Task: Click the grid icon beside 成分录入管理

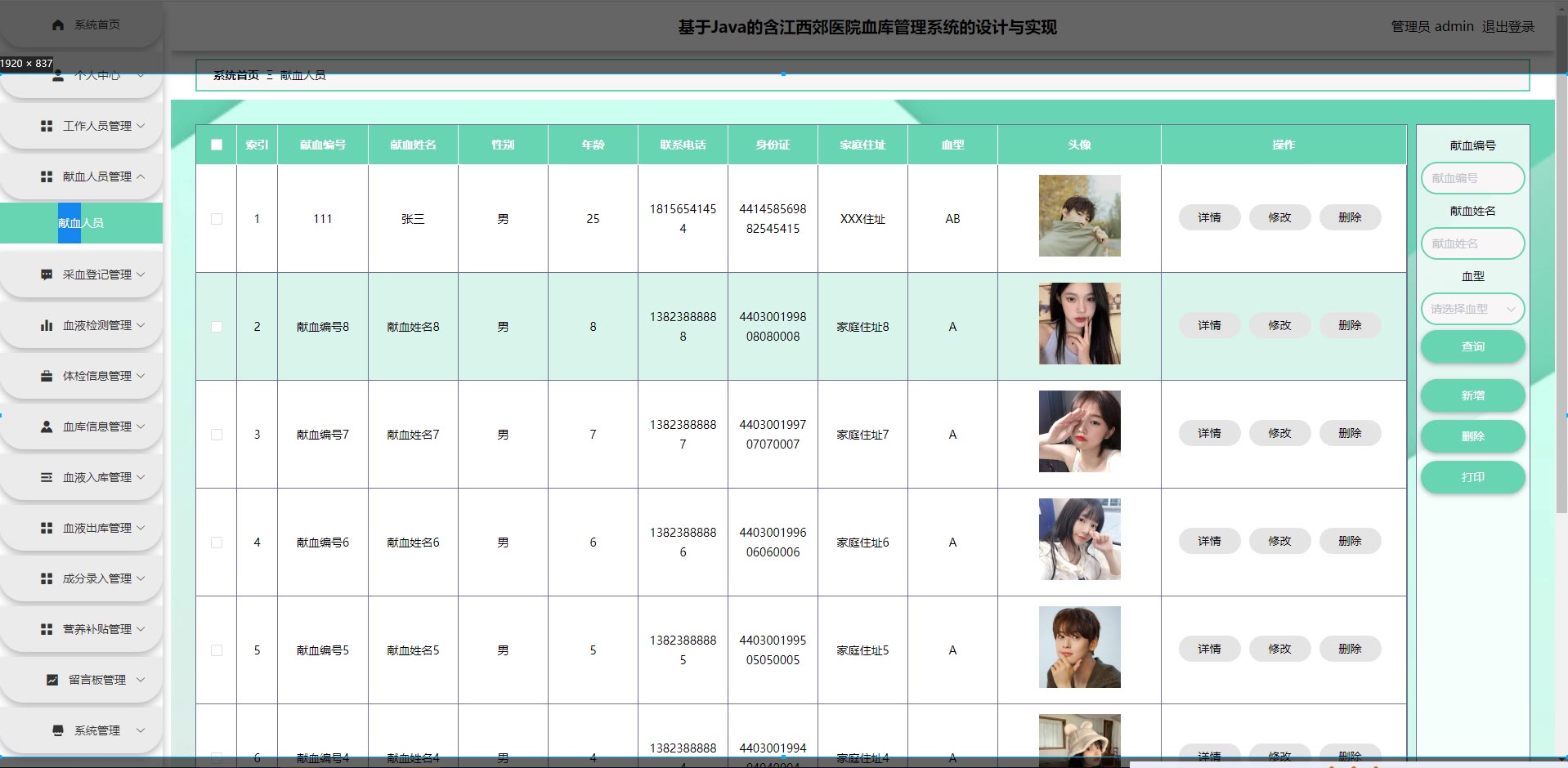Action: point(47,578)
